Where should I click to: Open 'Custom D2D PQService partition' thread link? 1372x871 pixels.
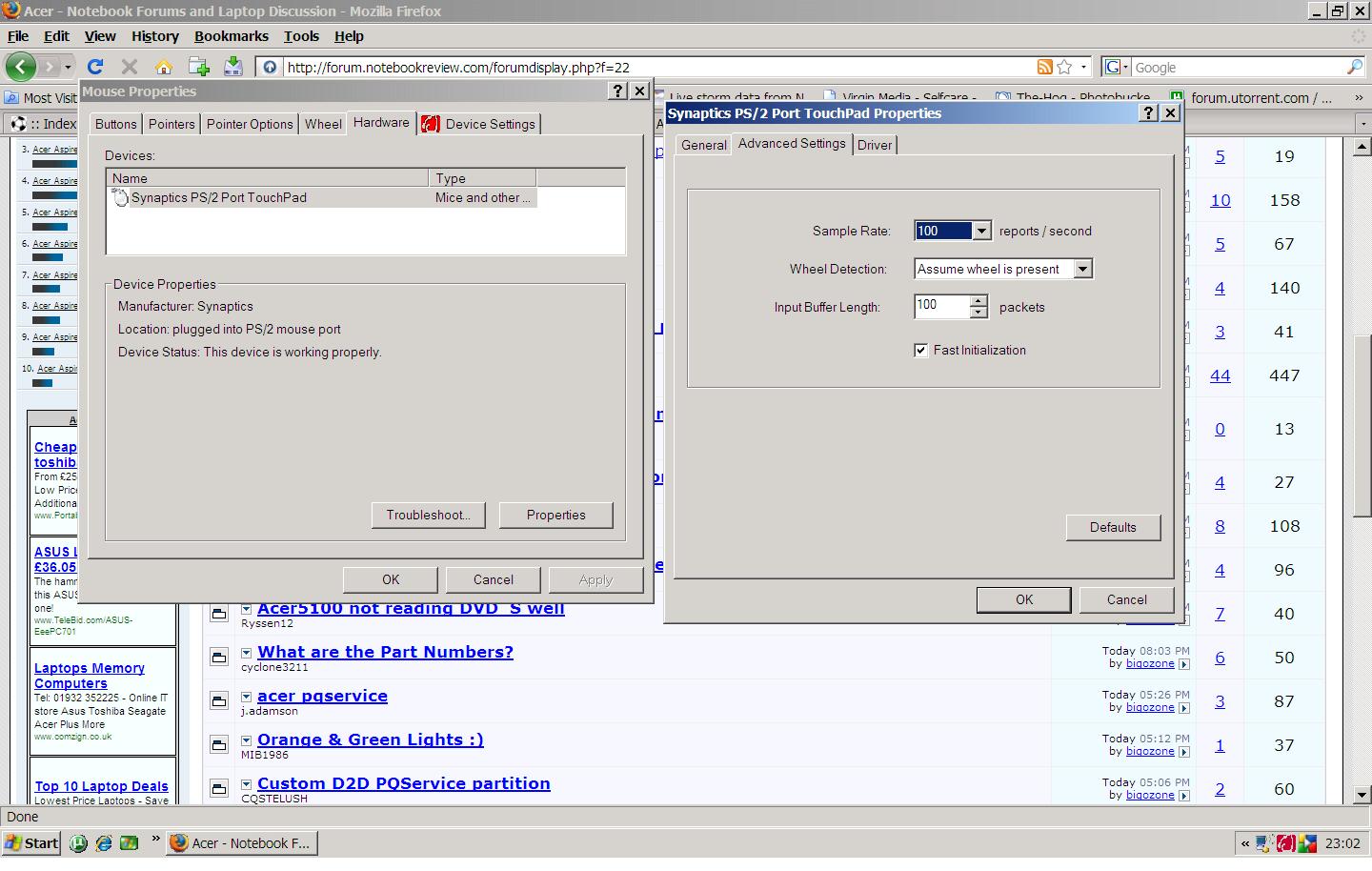coord(404,783)
